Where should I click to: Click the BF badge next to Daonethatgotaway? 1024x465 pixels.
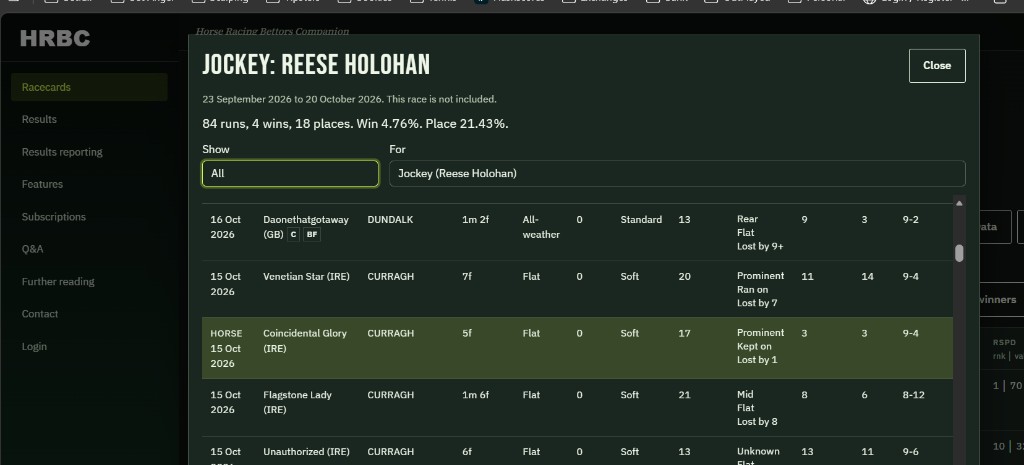click(312, 234)
